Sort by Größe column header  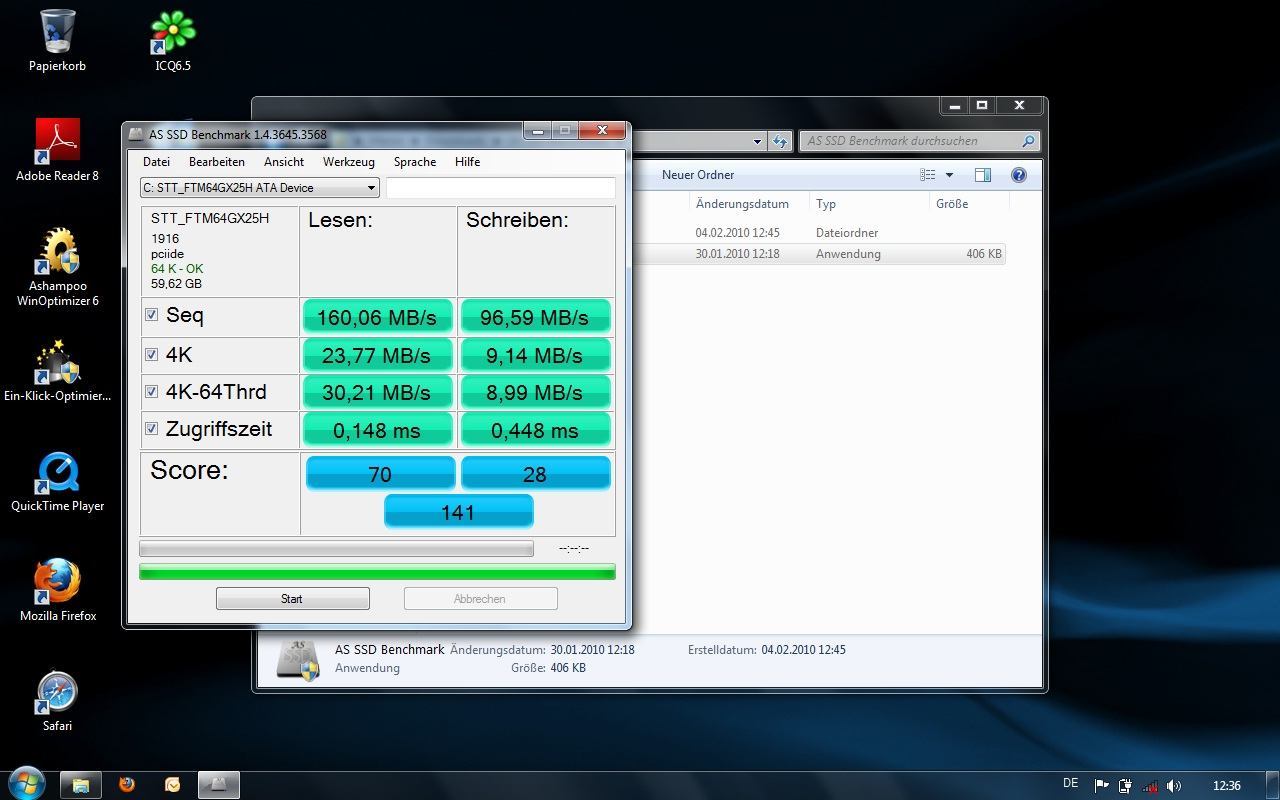(952, 203)
